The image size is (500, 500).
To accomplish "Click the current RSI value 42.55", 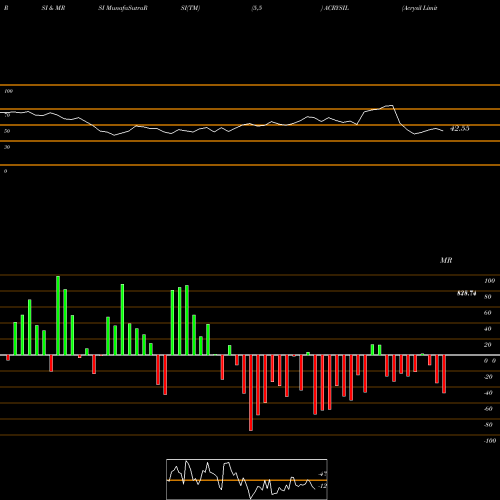I will click(460, 128).
